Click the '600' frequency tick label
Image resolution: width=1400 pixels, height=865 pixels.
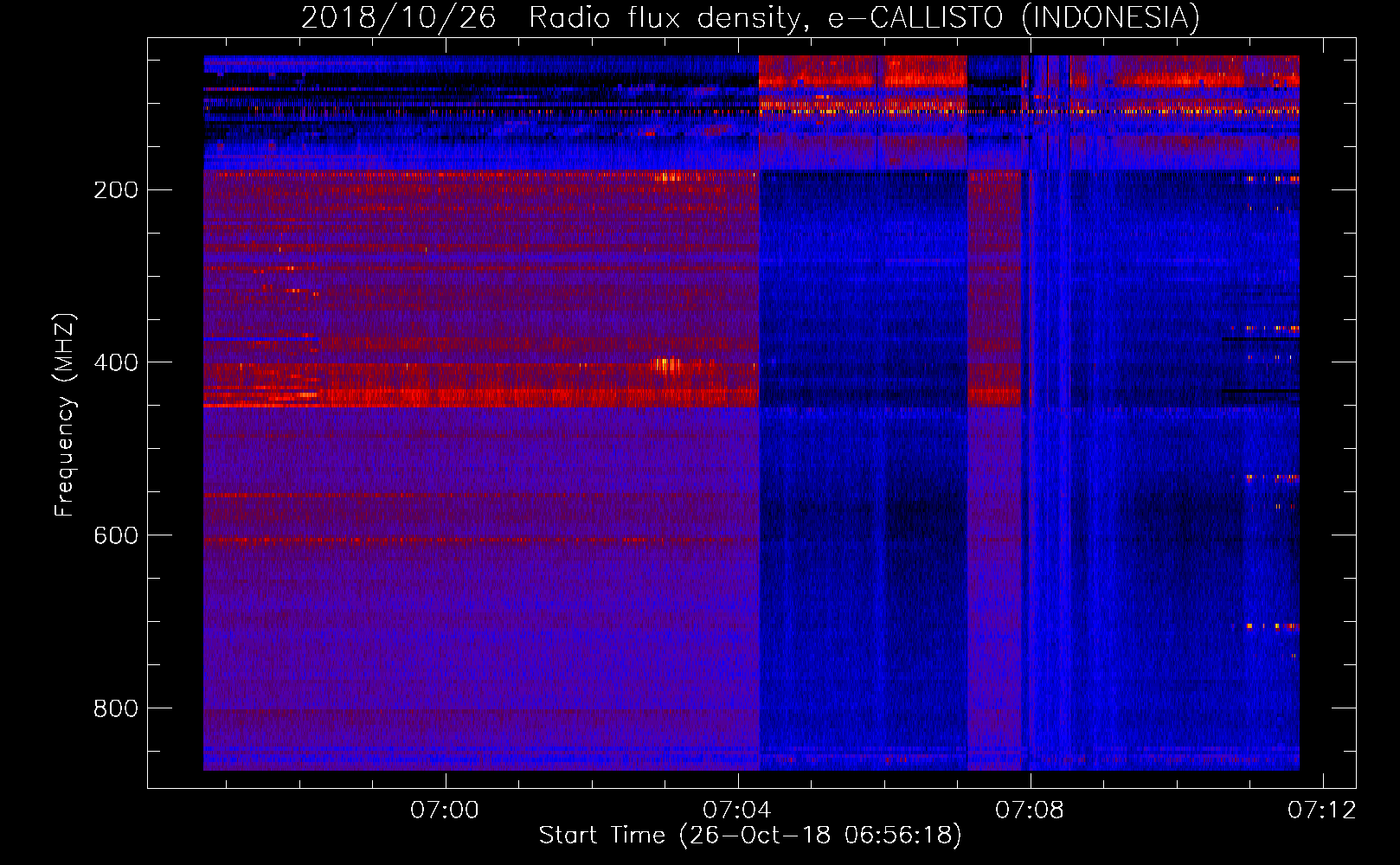pyautogui.click(x=116, y=535)
